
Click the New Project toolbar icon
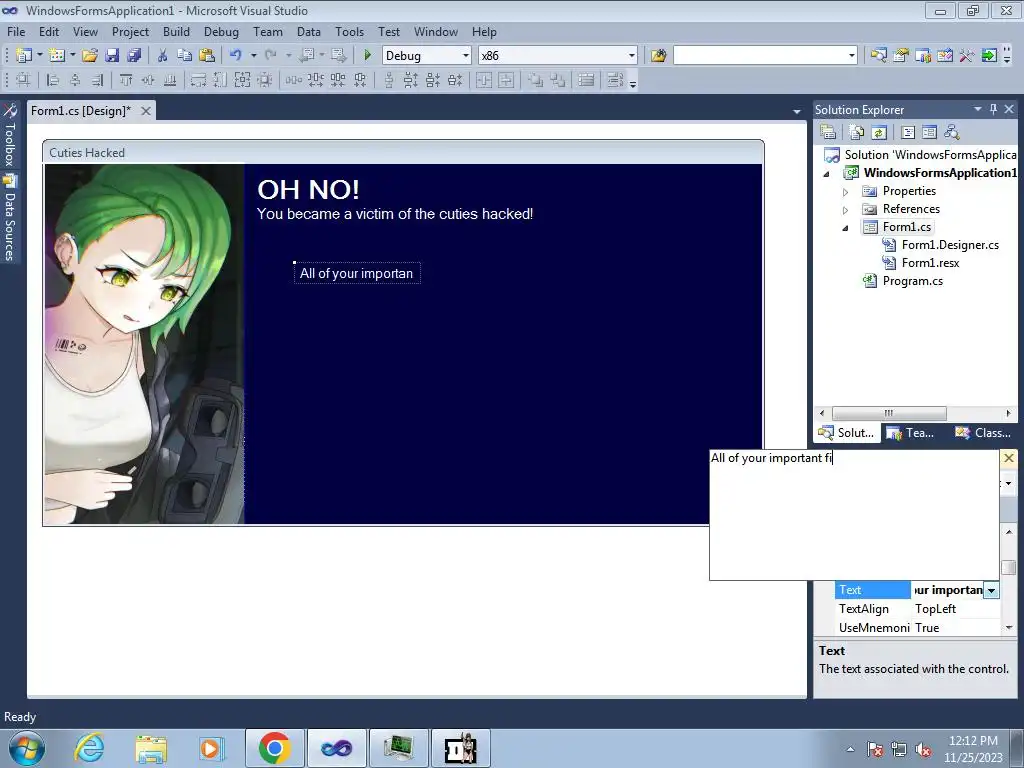point(24,56)
